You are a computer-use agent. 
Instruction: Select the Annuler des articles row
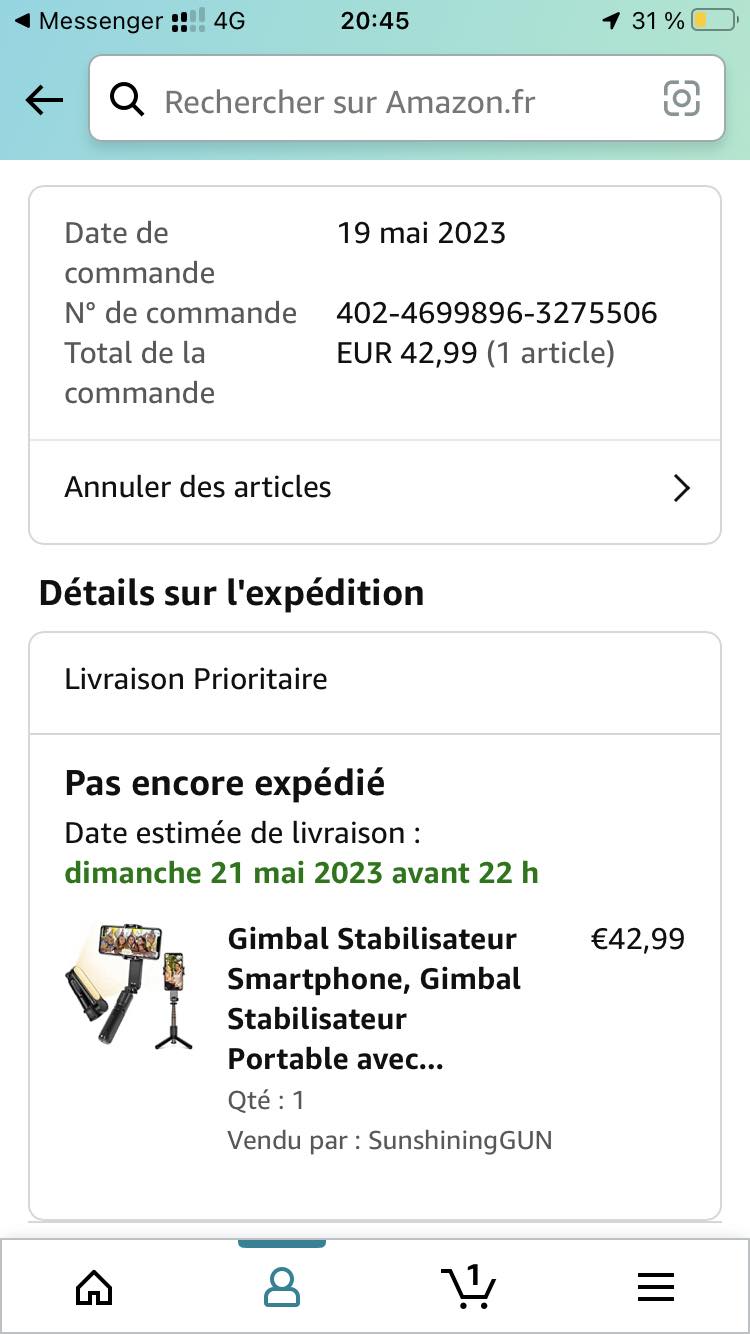[x=375, y=488]
